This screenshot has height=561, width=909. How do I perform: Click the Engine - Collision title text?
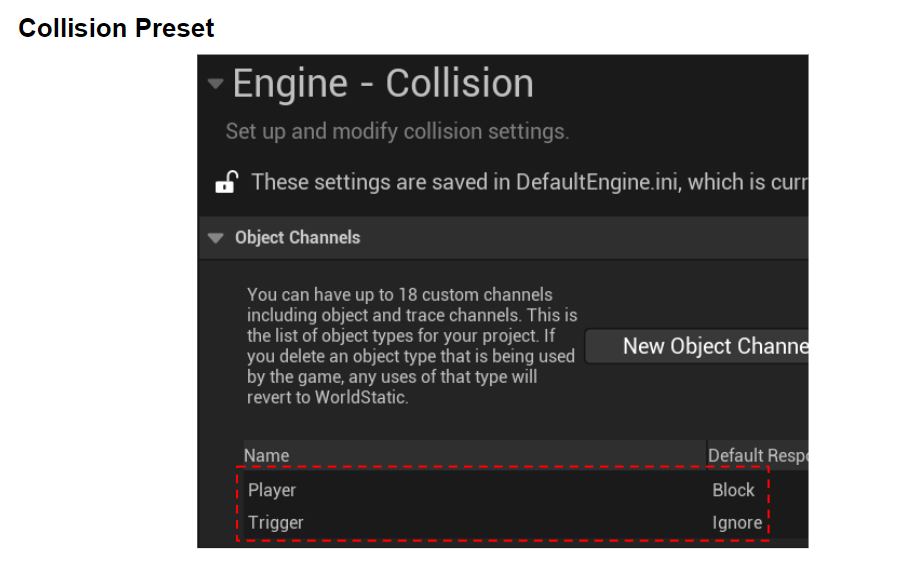383,84
